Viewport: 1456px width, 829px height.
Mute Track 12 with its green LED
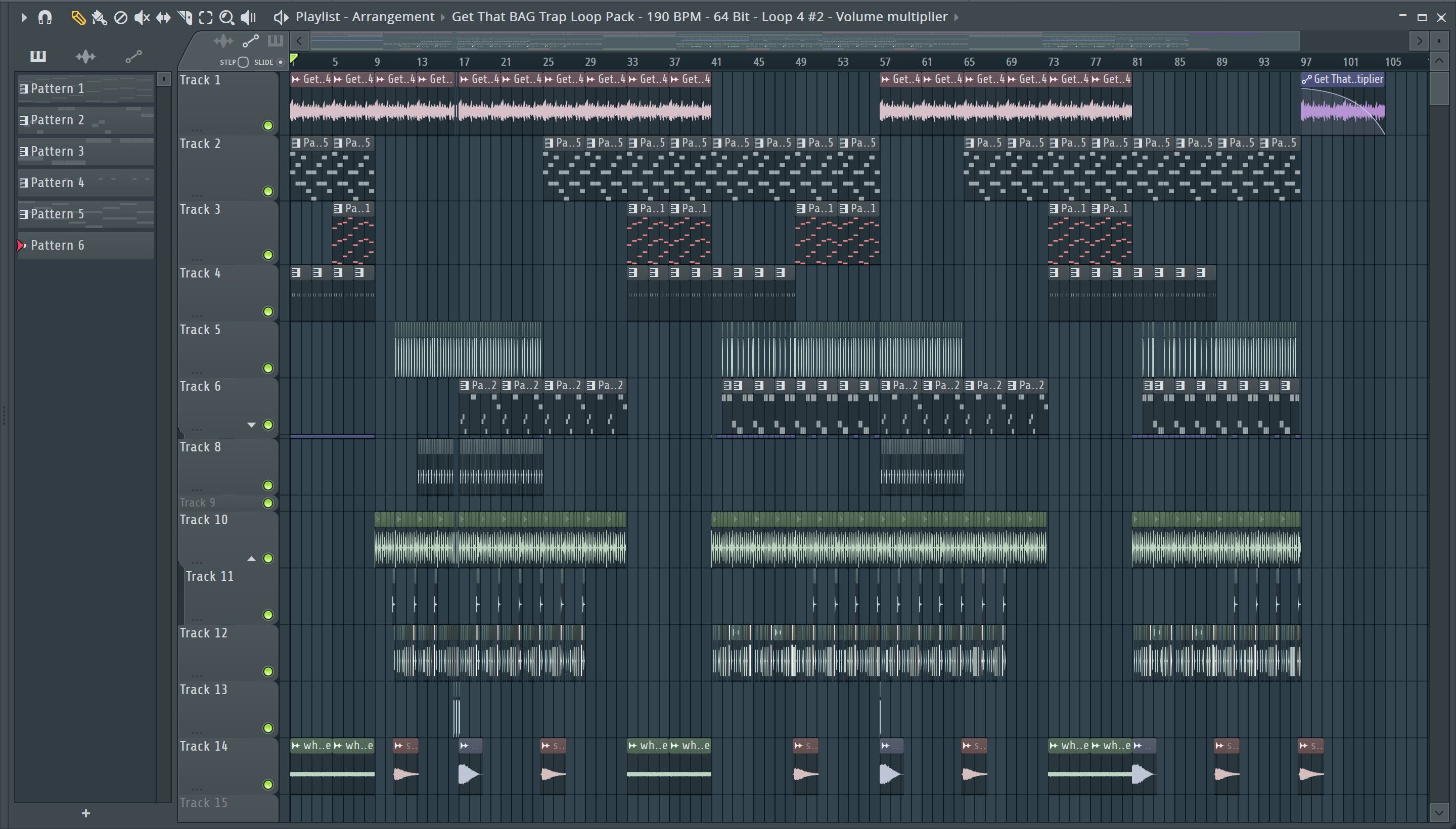click(268, 672)
